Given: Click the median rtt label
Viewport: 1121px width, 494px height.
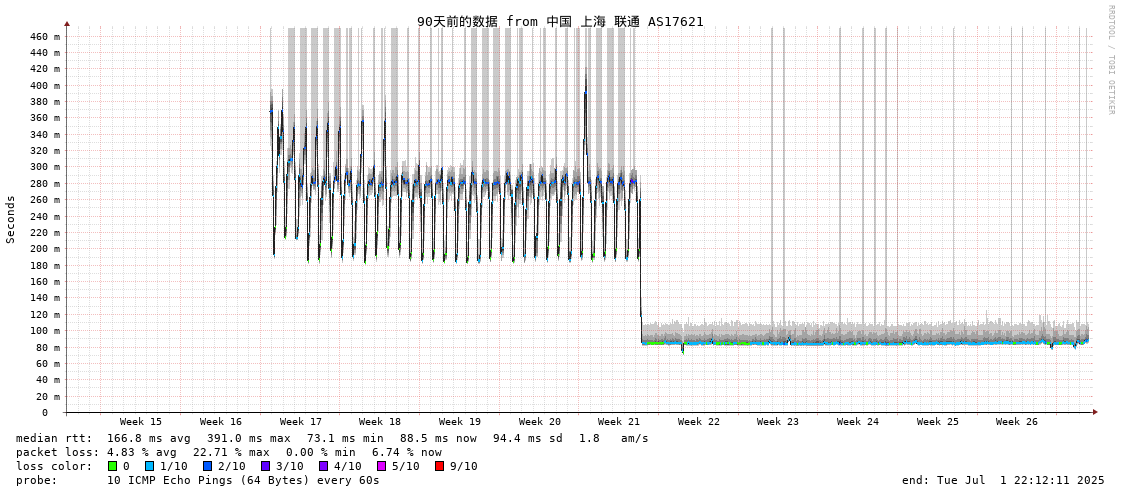Looking at the screenshot, I should click(54, 438).
